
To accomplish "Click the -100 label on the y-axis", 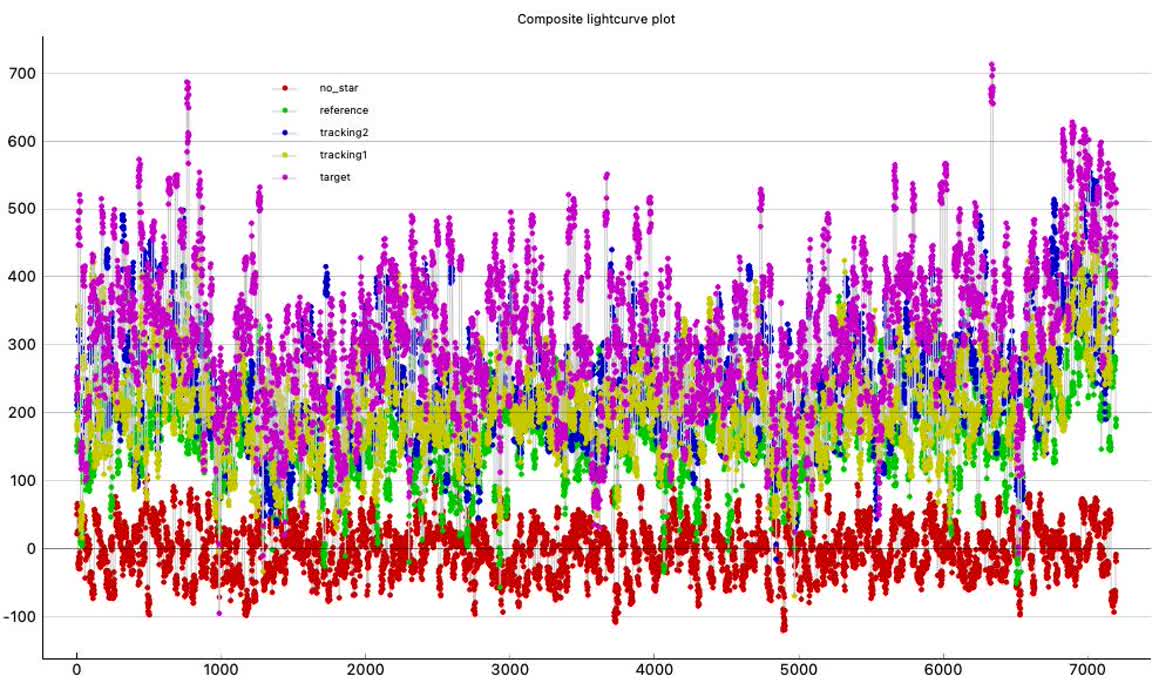I will point(17,617).
